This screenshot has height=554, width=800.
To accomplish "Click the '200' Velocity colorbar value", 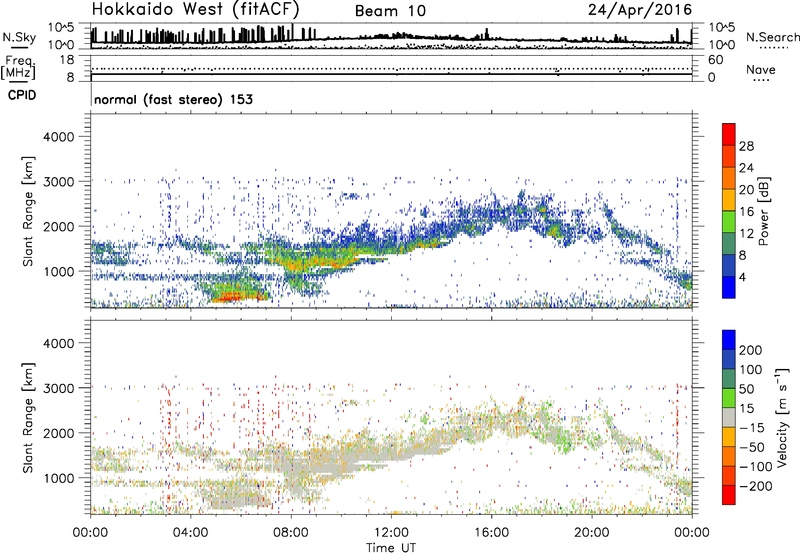I will pyautogui.click(x=751, y=350).
